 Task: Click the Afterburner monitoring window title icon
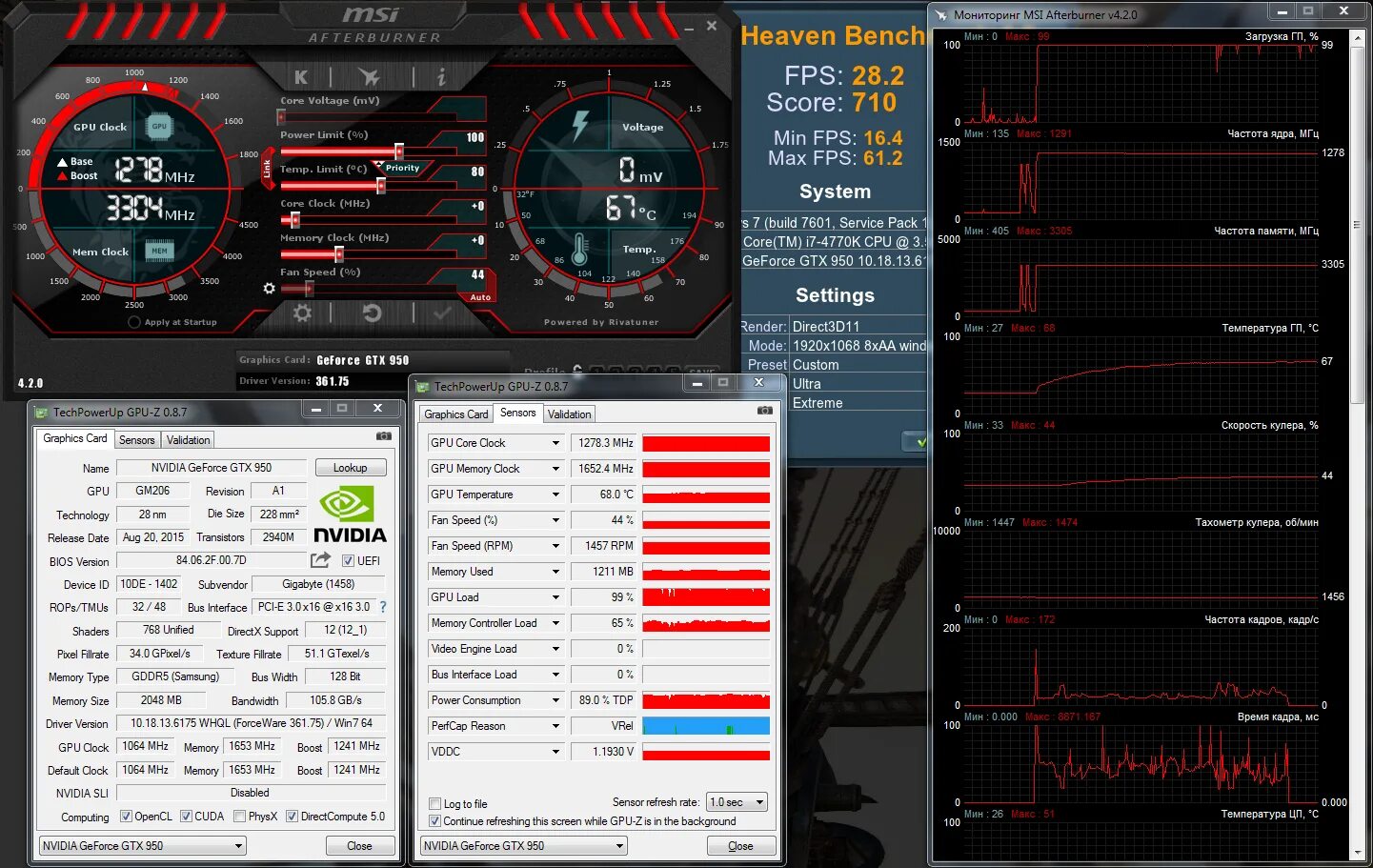[941, 15]
